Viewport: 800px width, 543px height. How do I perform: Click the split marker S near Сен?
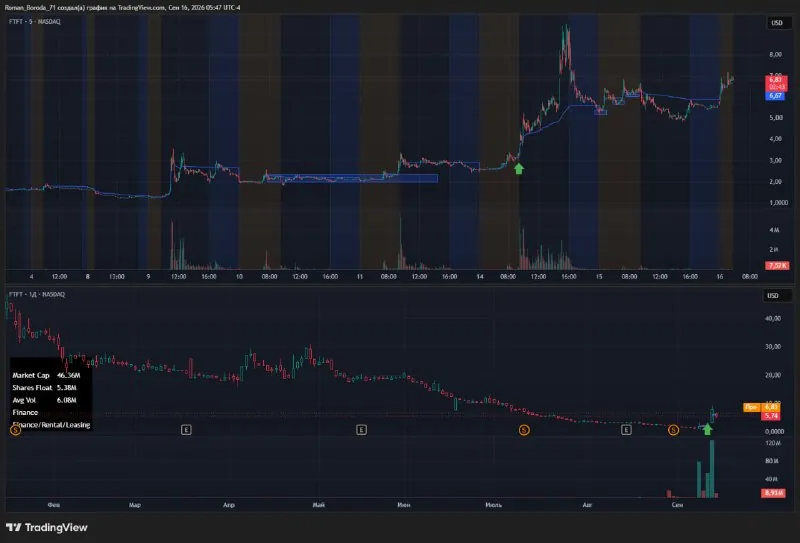[x=673, y=430]
